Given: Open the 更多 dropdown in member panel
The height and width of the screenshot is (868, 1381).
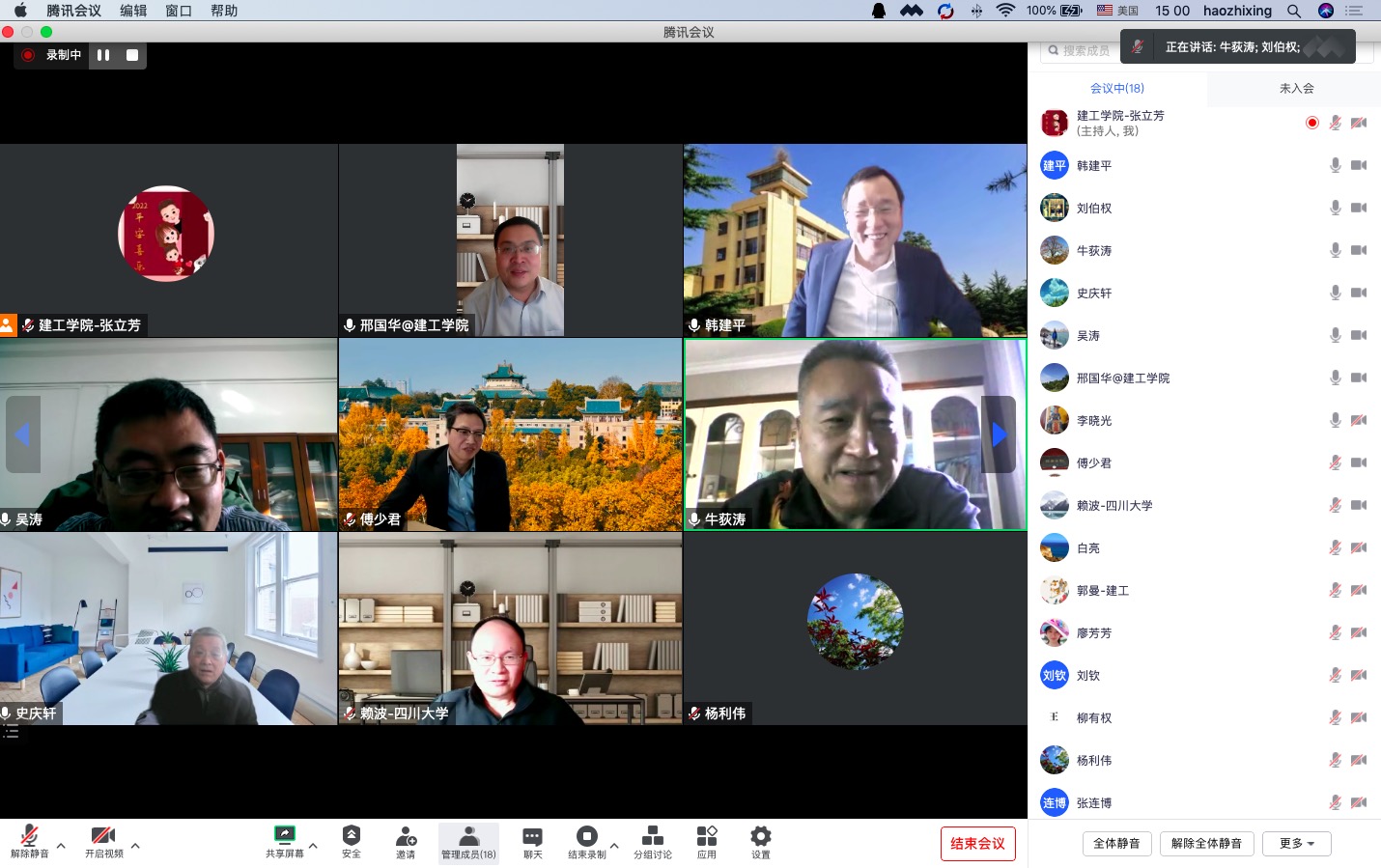Looking at the screenshot, I should pos(1296,844).
